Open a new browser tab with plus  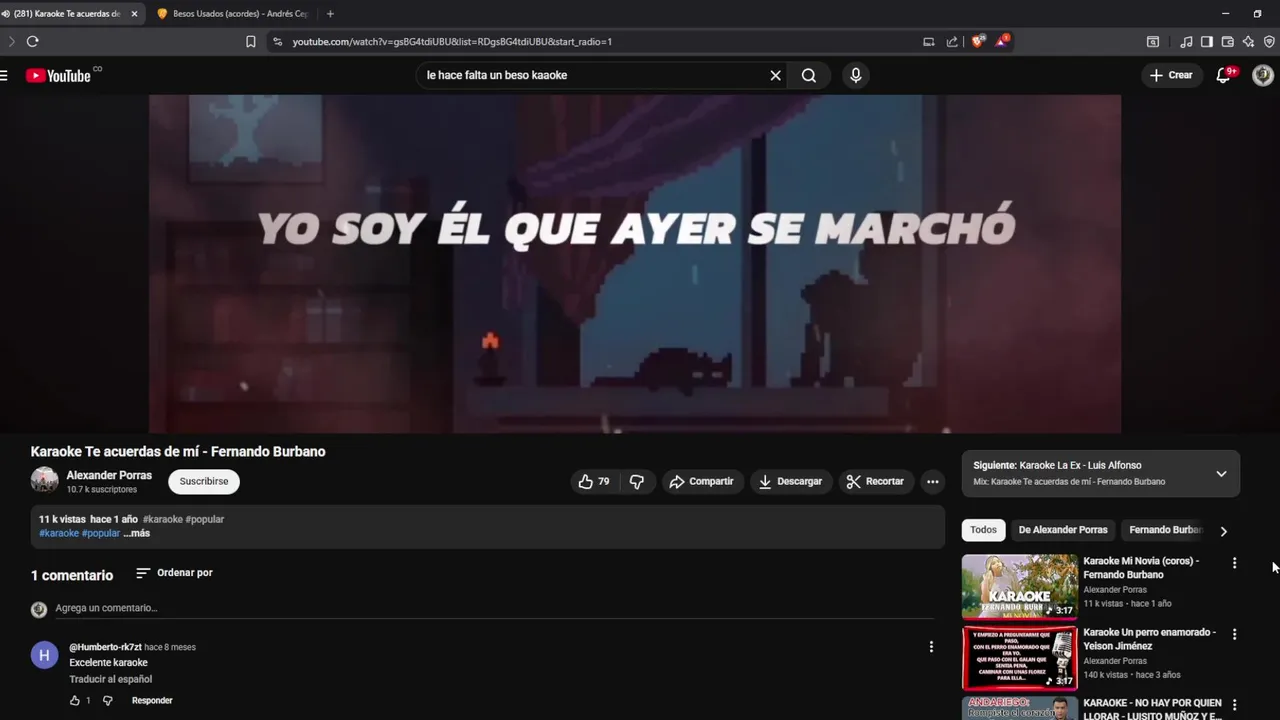[330, 14]
